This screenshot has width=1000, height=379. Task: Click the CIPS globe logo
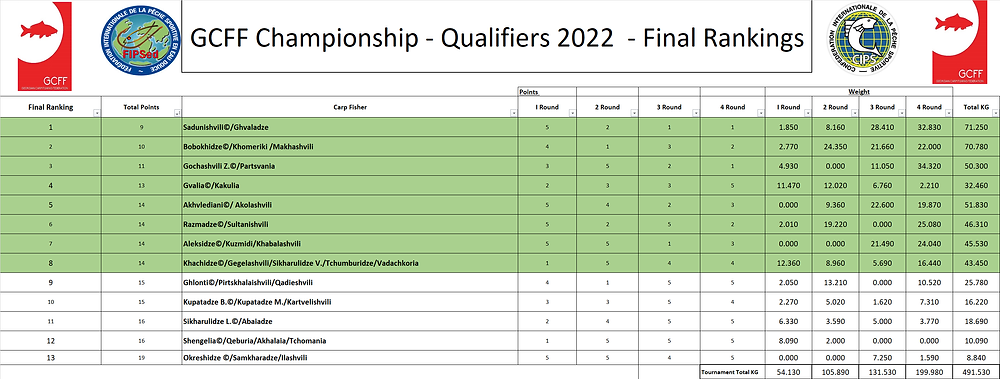[x=865, y=39]
